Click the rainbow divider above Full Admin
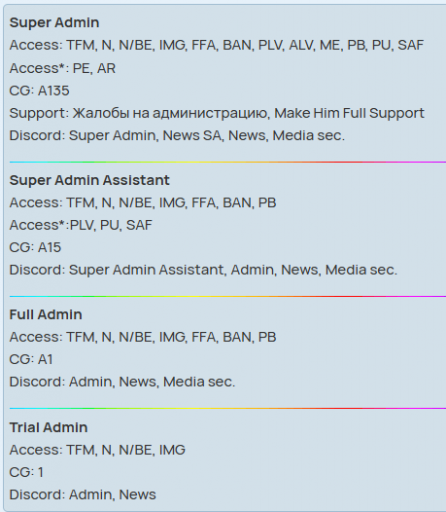Viewport: 446px width, 512px height. (x=228, y=296)
